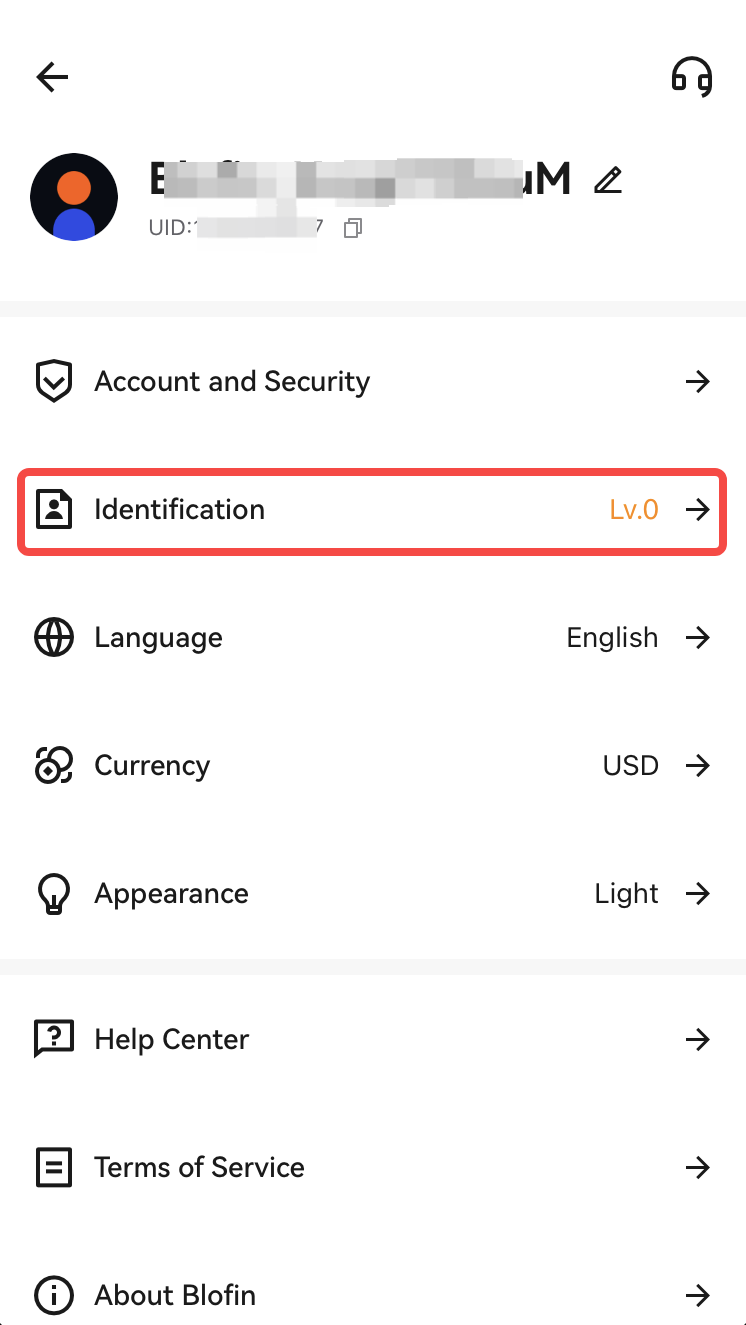
Task: Open the Help Center page
Action: coord(372,1039)
